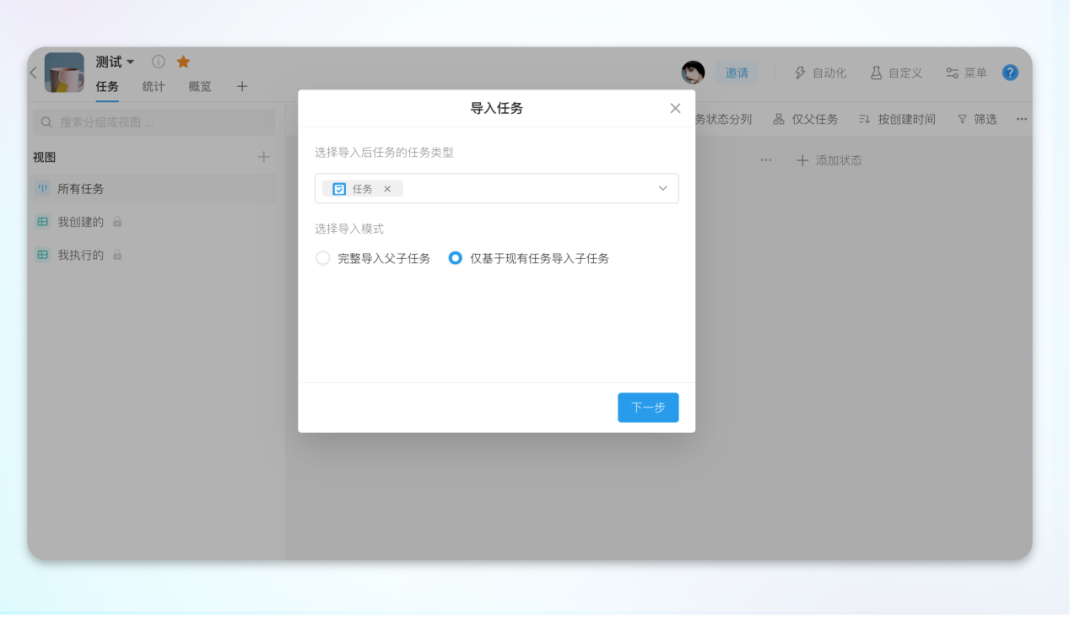Switch to the 统计 tab

click(x=153, y=87)
